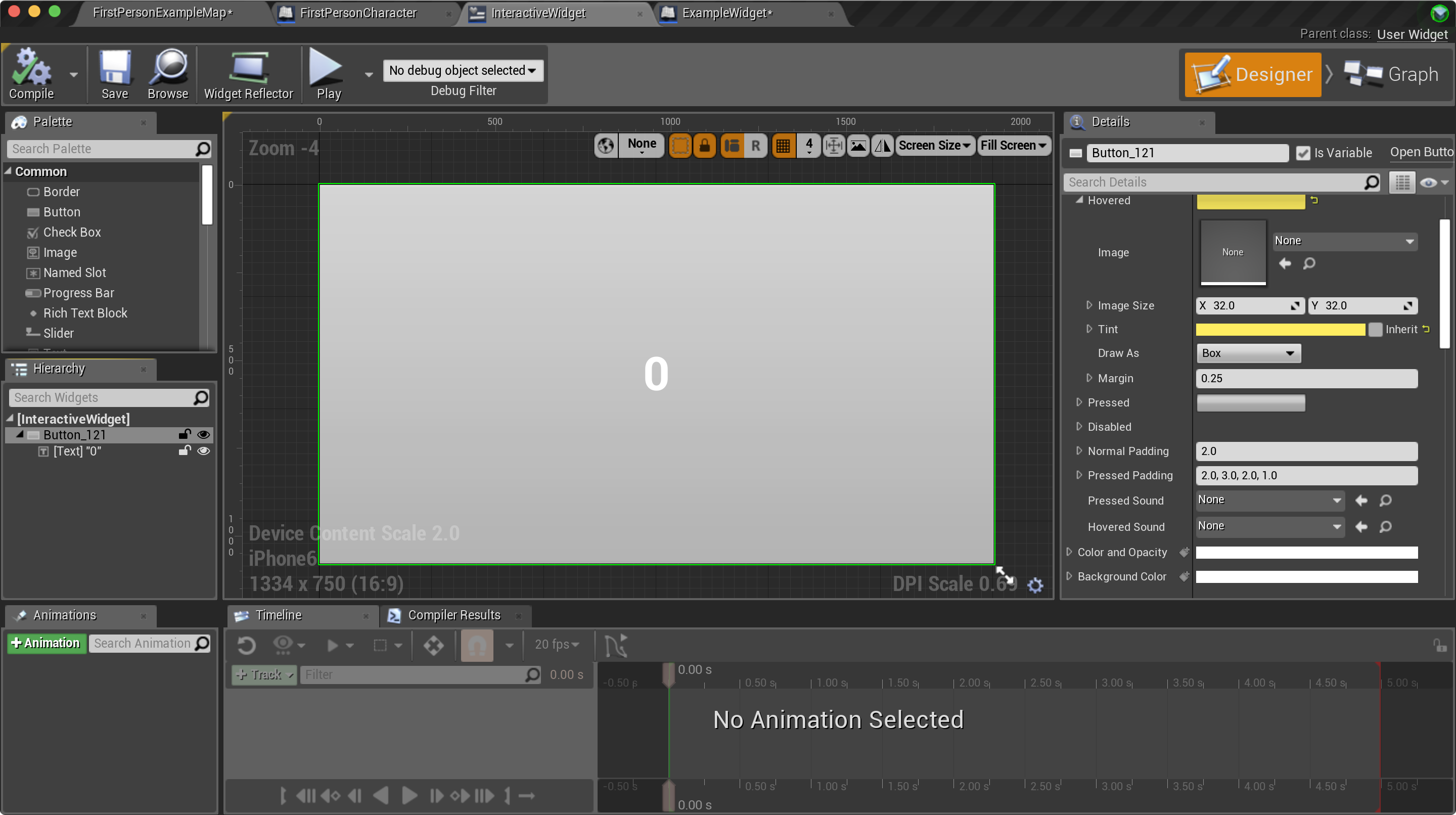The image size is (1456, 815).
Task: Toggle the viewport grid snapping icon
Action: 784,145
